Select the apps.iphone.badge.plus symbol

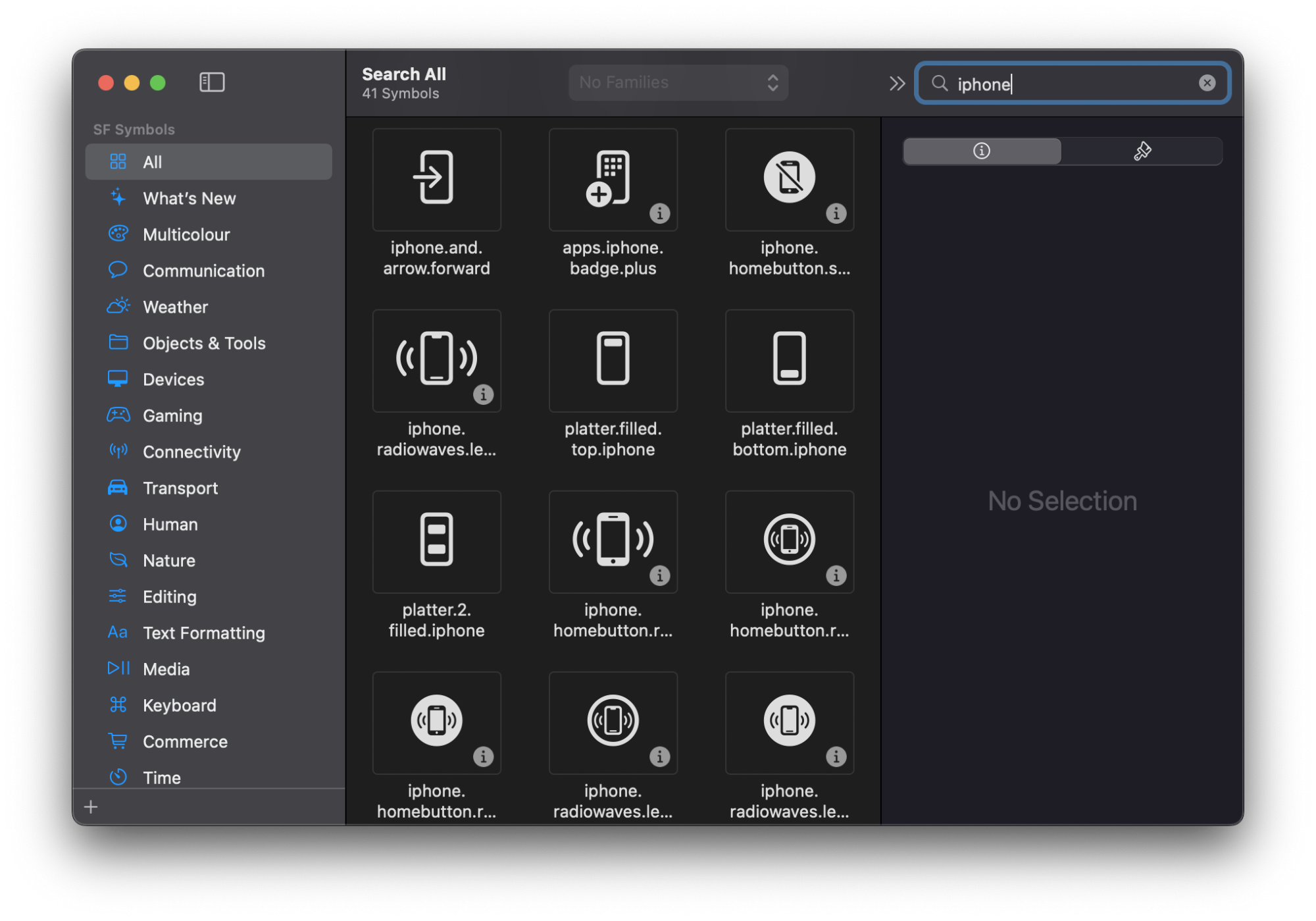pyautogui.click(x=613, y=180)
